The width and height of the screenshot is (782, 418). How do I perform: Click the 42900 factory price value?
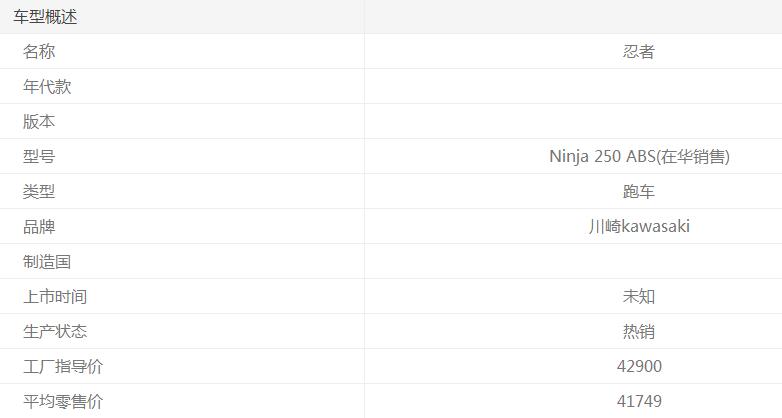tap(639, 367)
